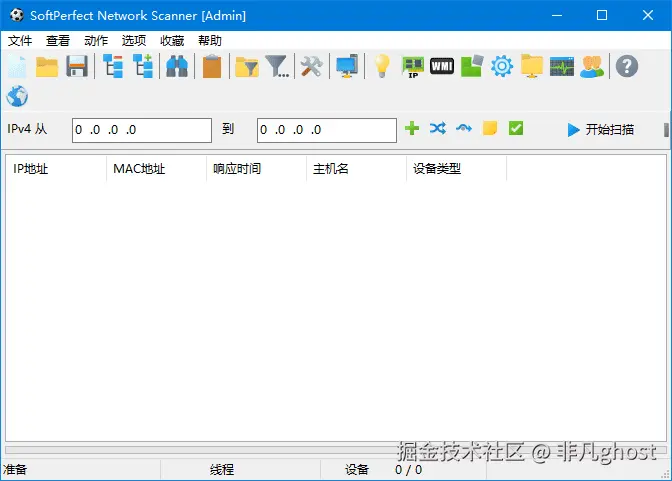672x481 pixels.
Task: Click the green pulse graph monitor icon
Action: tap(562, 66)
